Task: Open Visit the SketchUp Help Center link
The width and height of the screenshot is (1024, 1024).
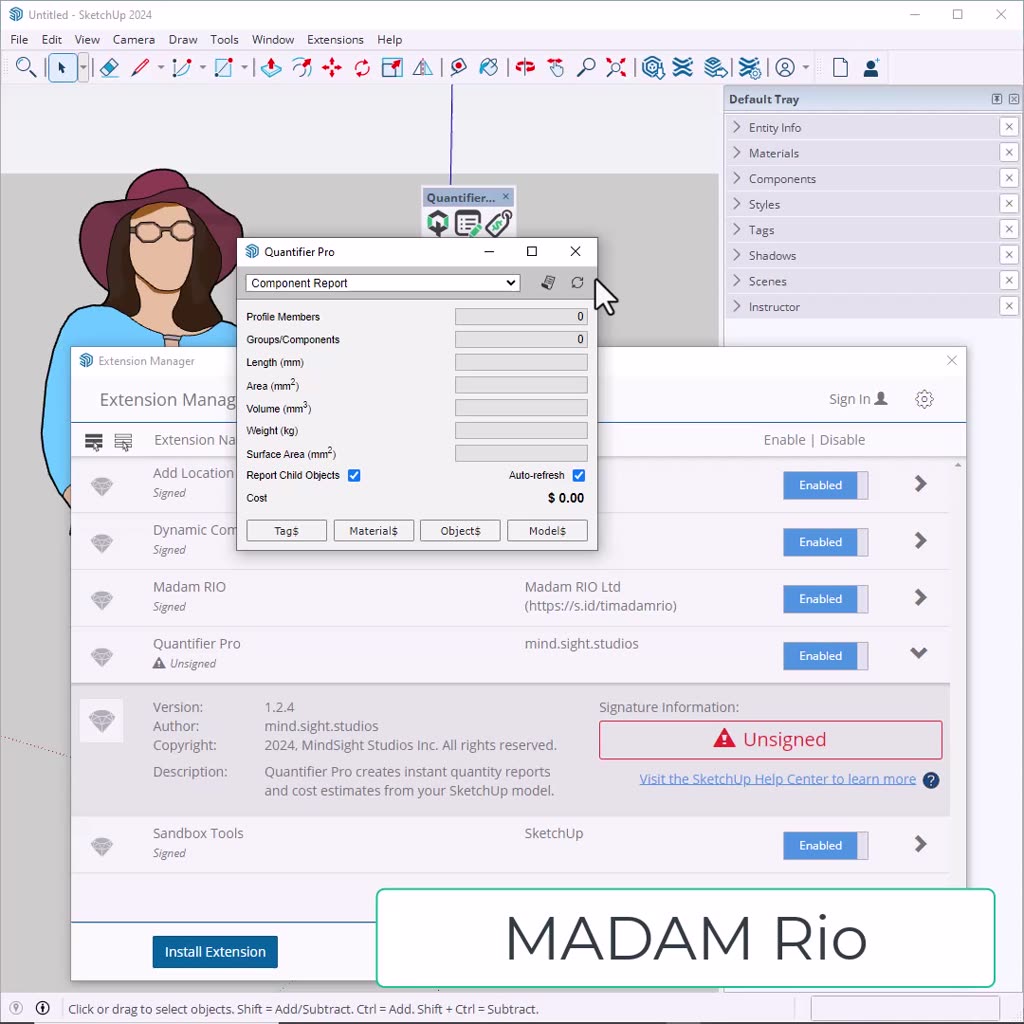Action: [x=777, y=779]
